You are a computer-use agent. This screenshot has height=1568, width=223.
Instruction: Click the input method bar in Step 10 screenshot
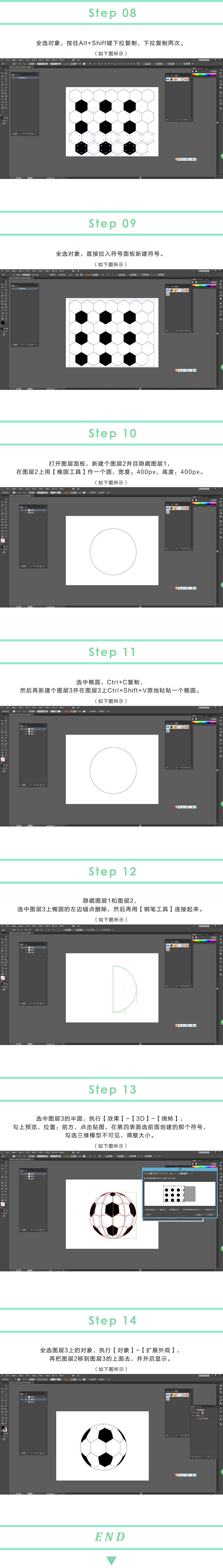coord(185,588)
